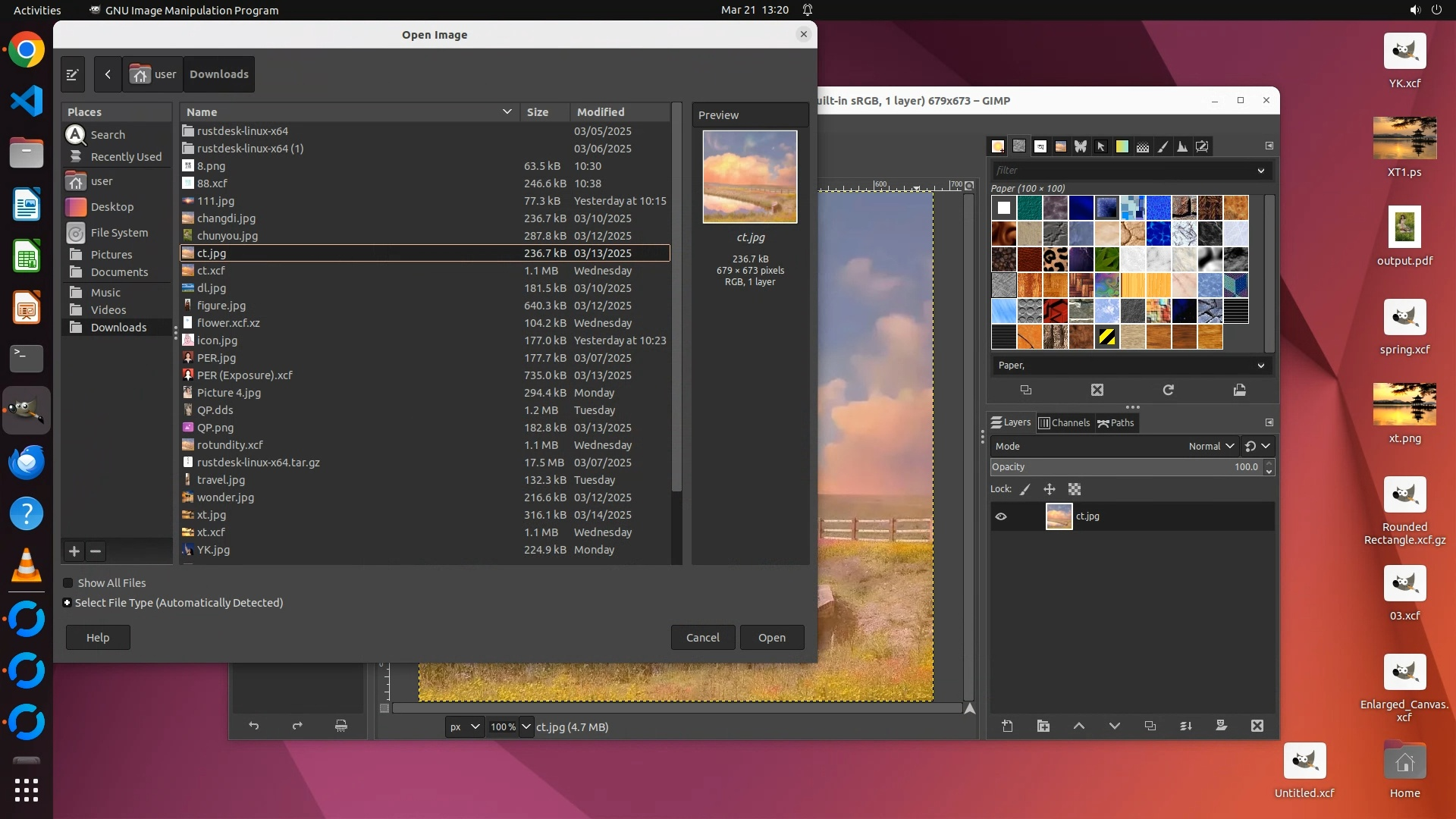Image resolution: width=1456 pixels, height=819 pixels.
Task: Create a new layer icon in Layers panel
Action: (1007, 726)
